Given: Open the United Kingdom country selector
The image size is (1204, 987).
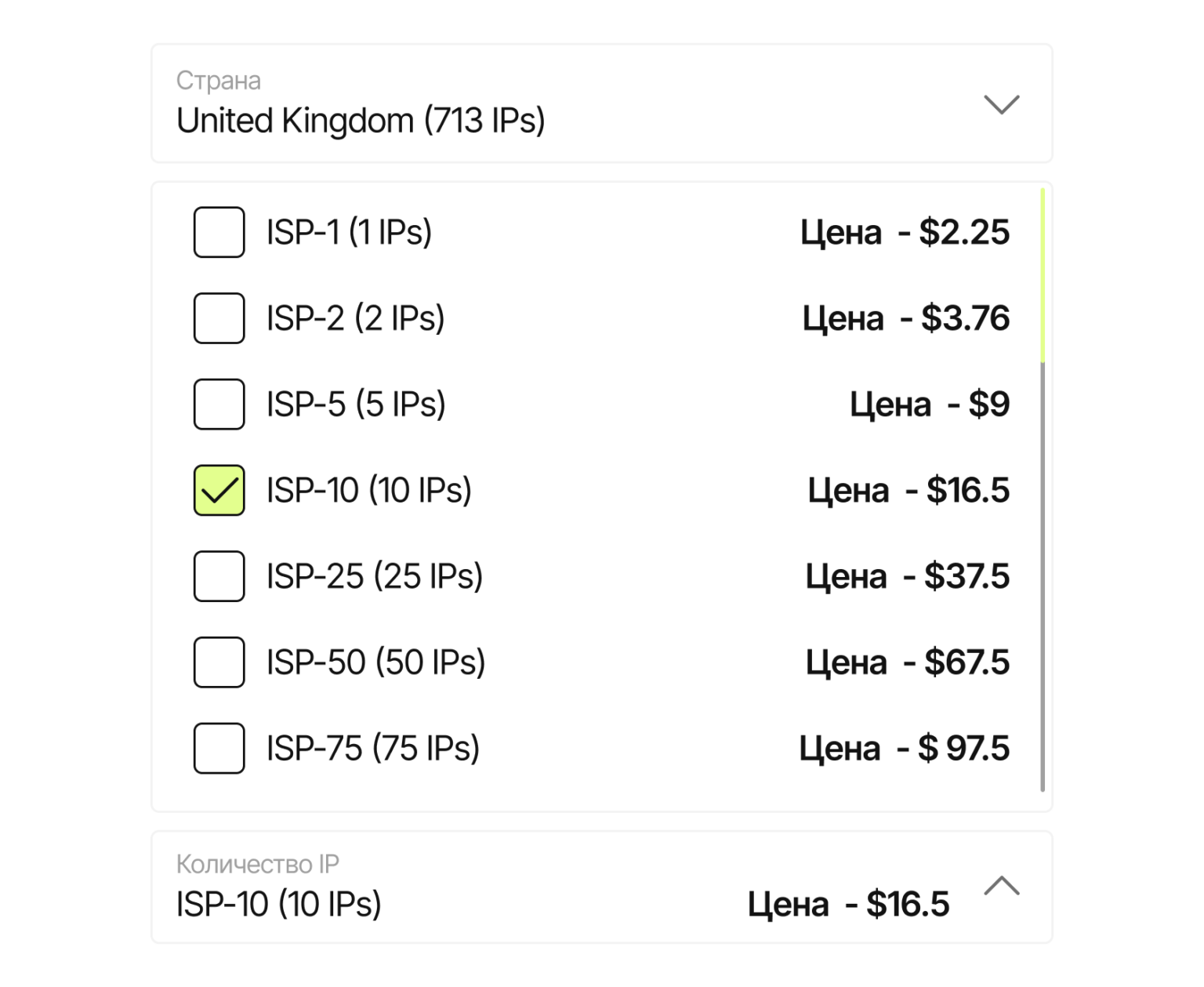Looking at the screenshot, I should coord(361,121).
